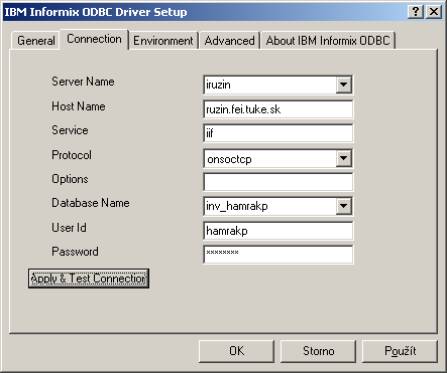Click the Password label
Viewport: 447px width, 373px height.
75,252
